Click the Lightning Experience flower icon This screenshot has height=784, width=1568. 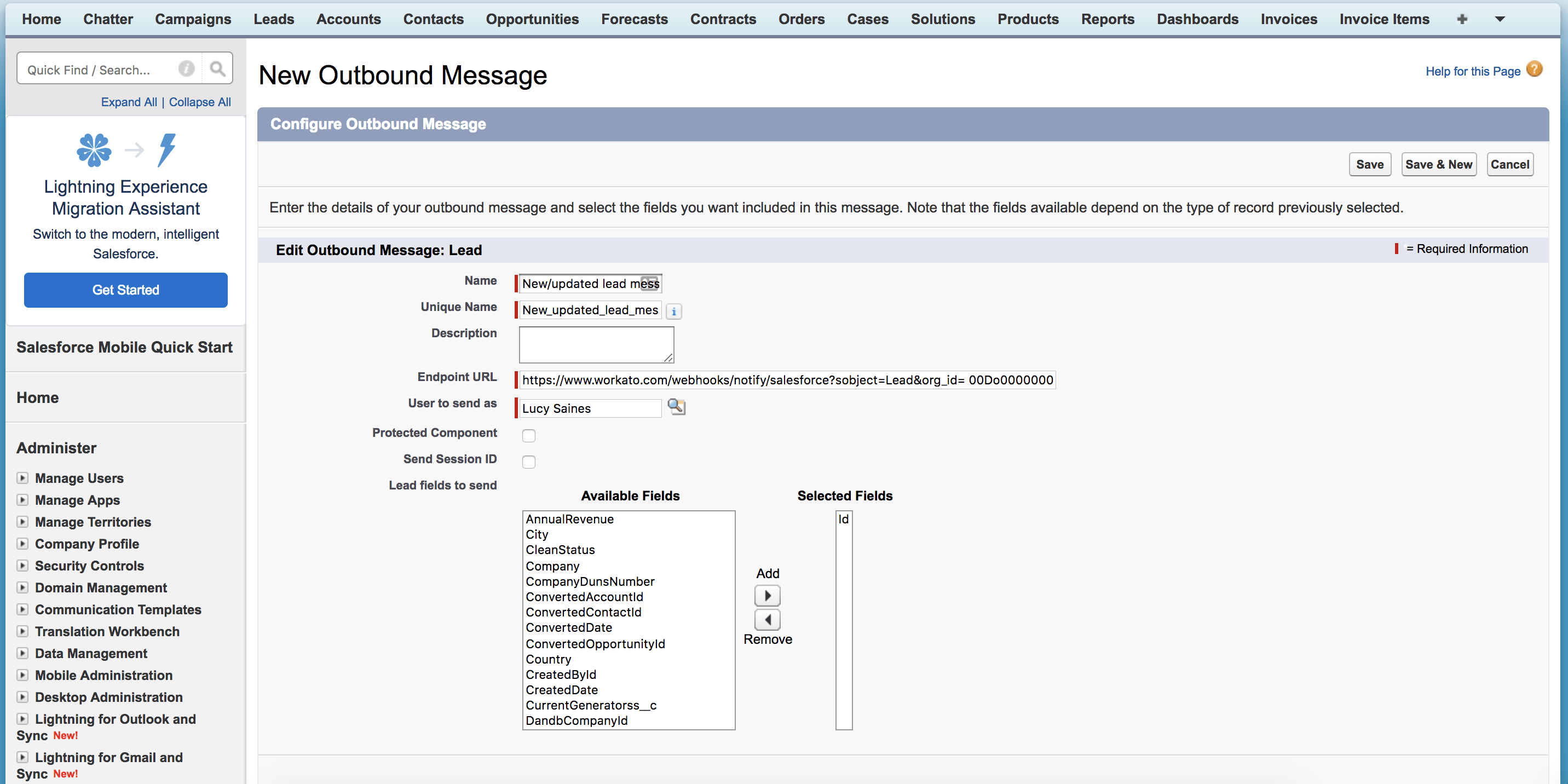94,150
